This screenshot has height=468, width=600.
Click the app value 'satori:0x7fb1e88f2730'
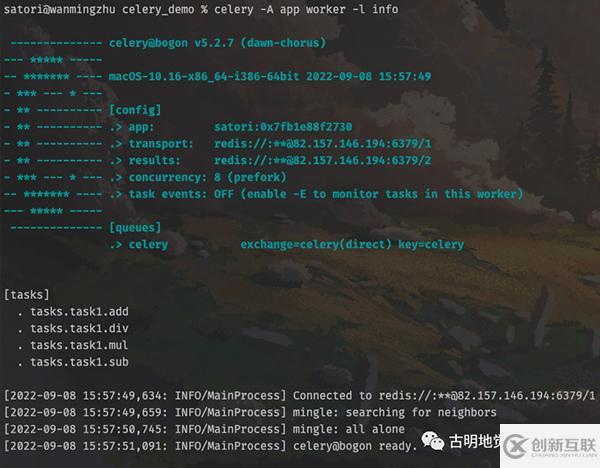[283, 127]
